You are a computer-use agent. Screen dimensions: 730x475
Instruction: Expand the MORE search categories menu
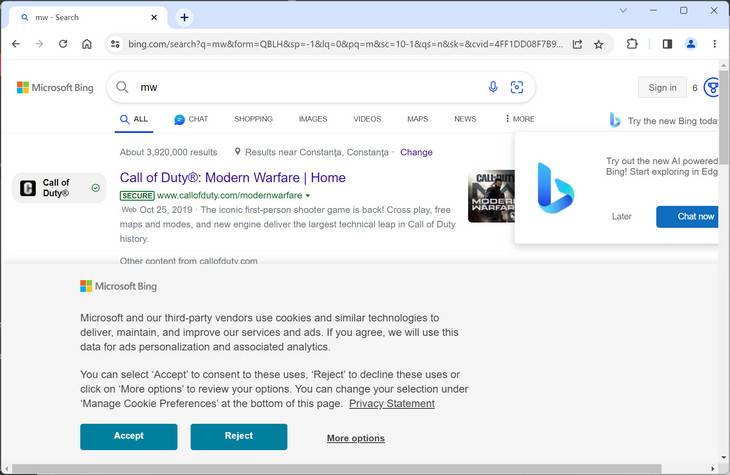520,119
